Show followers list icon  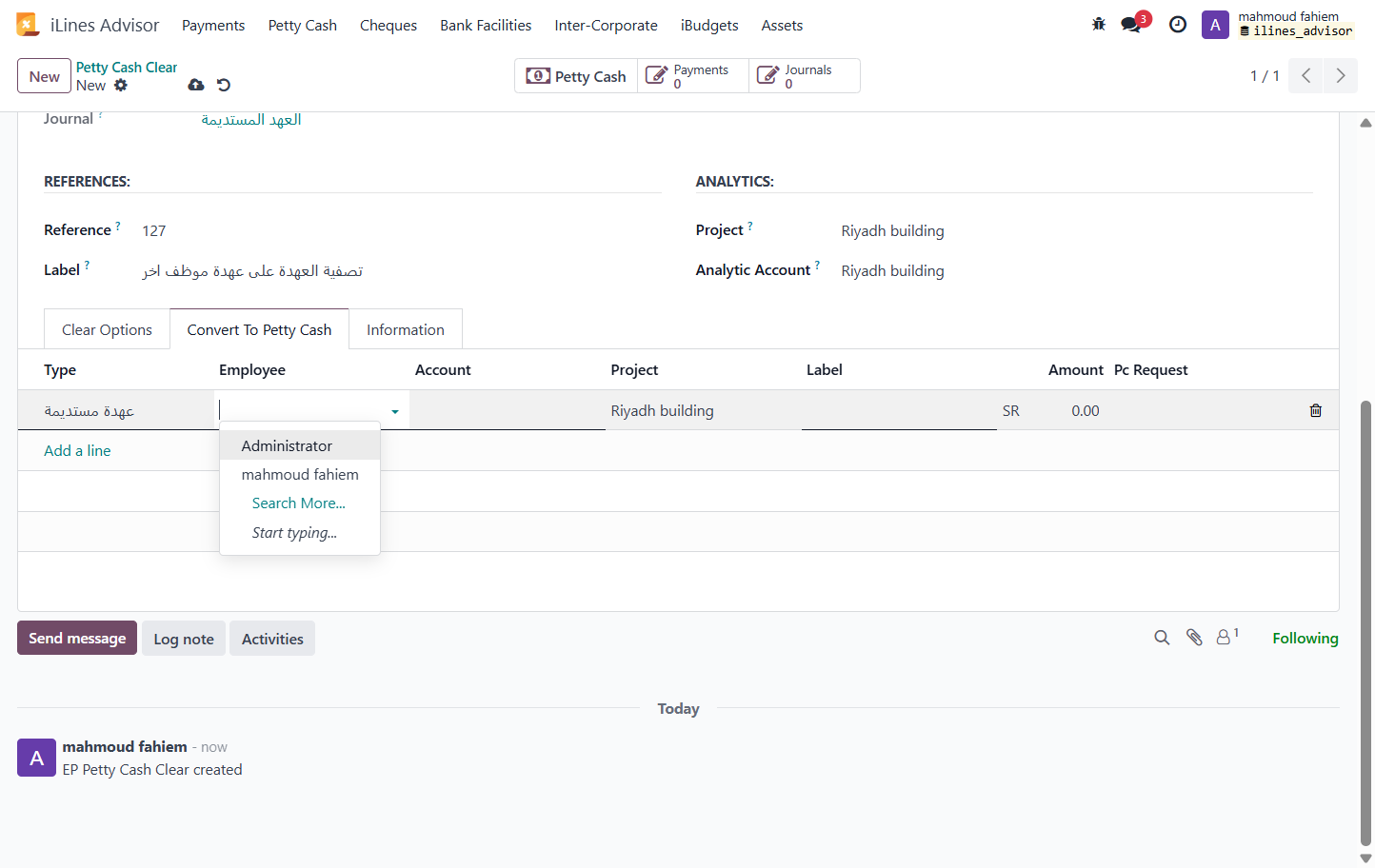click(1227, 637)
